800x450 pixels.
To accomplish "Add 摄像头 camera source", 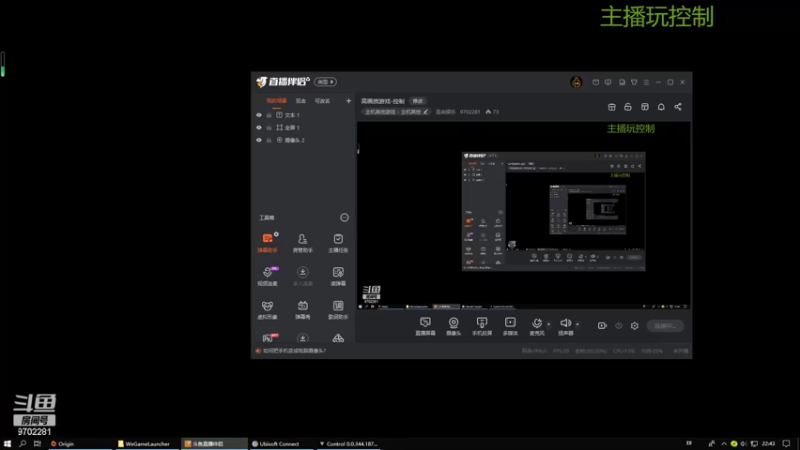I will point(454,327).
